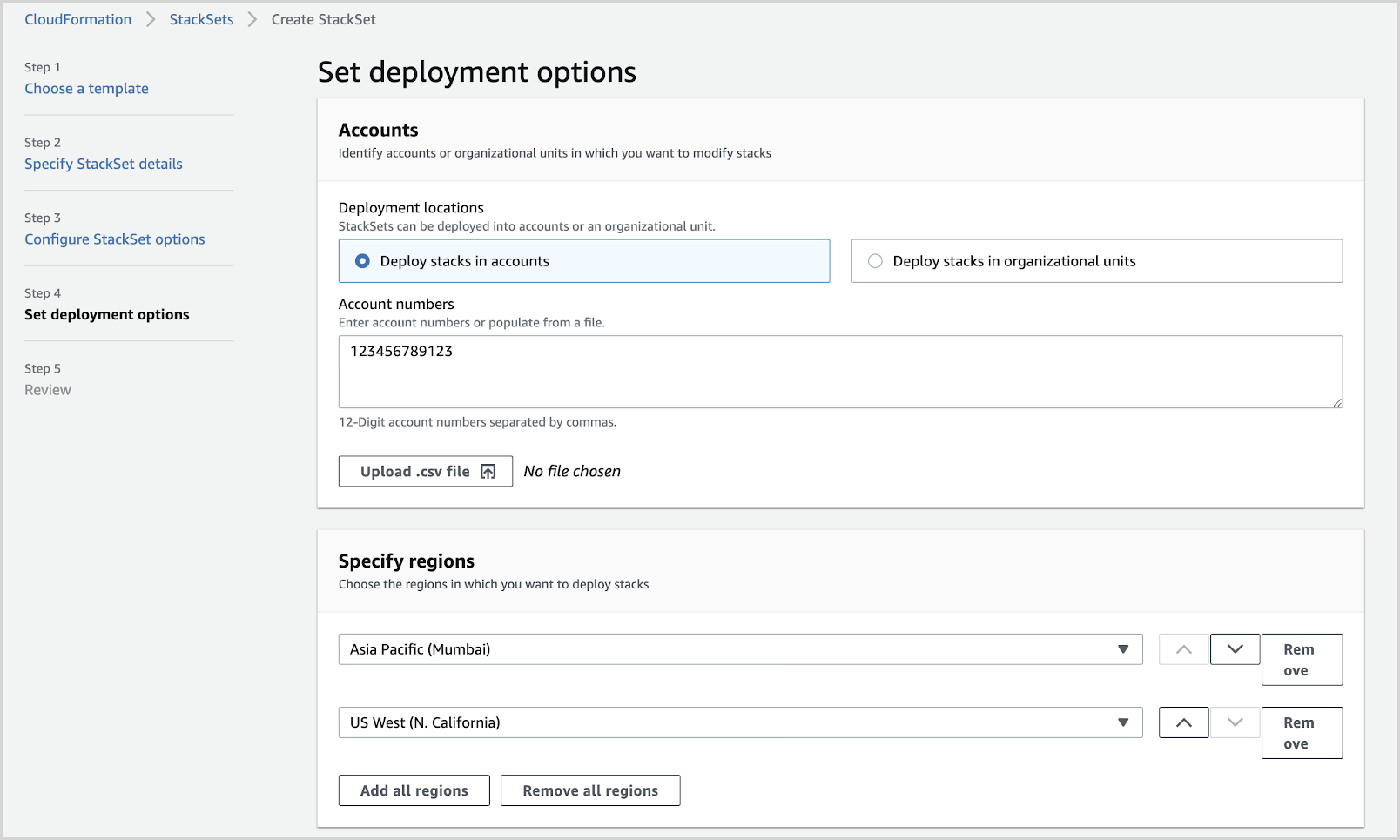Click the up chevron beside Asia Pacific (Mumbai)
The width and height of the screenshot is (1400, 840).
pyautogui.click(x=1182, y=648)
